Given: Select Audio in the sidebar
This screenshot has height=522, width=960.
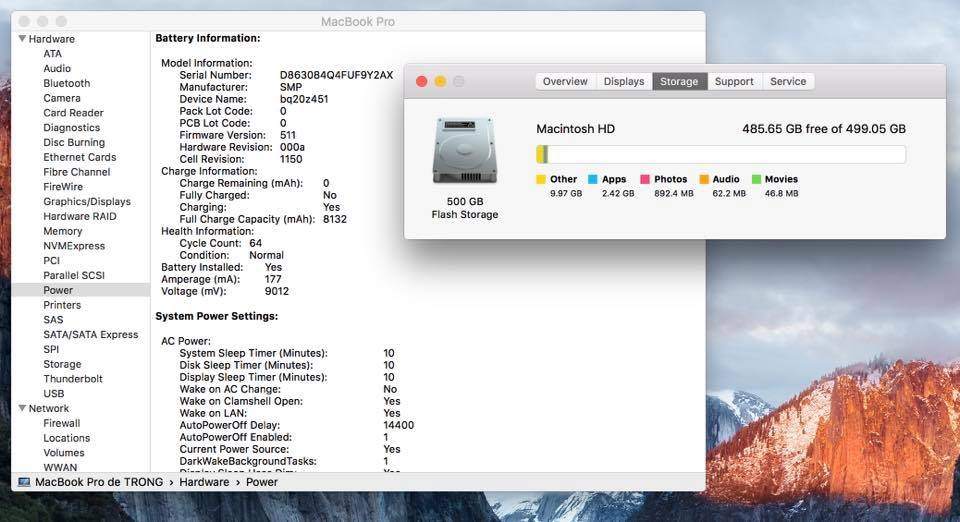Looking at the screenshot, I should point(57,69).
